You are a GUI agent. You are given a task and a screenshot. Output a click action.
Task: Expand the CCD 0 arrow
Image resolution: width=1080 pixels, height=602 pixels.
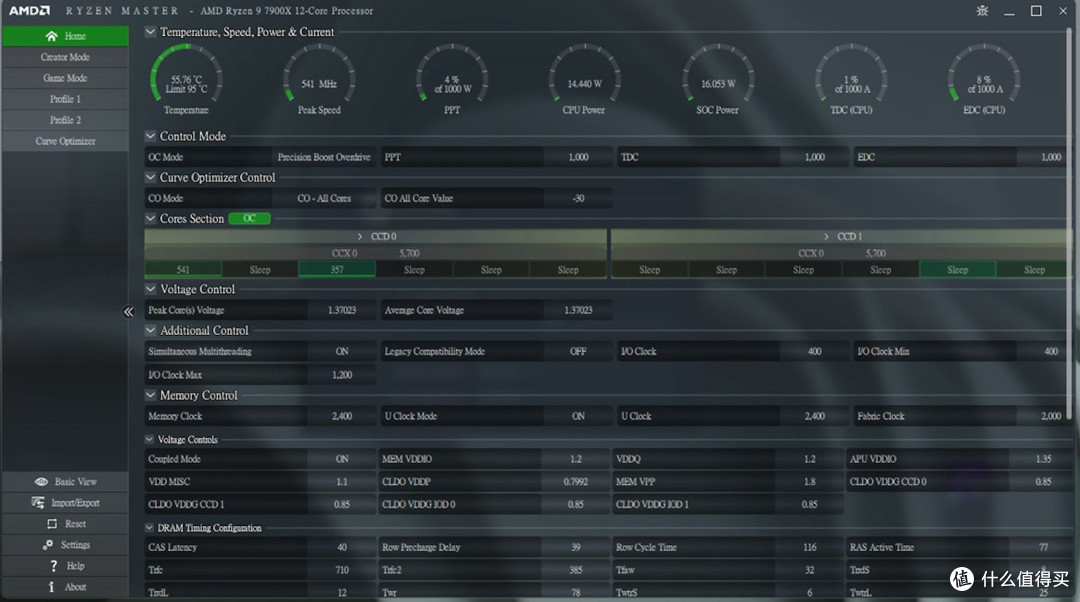(x=360, y=236)
